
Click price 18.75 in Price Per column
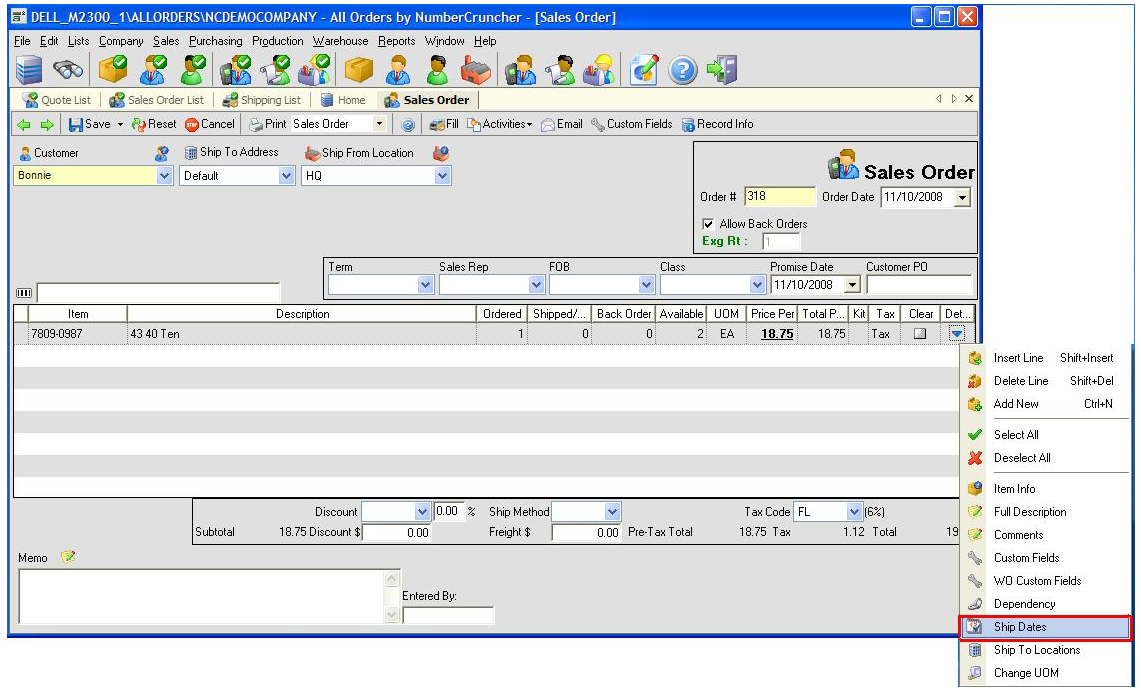(776, 334)
